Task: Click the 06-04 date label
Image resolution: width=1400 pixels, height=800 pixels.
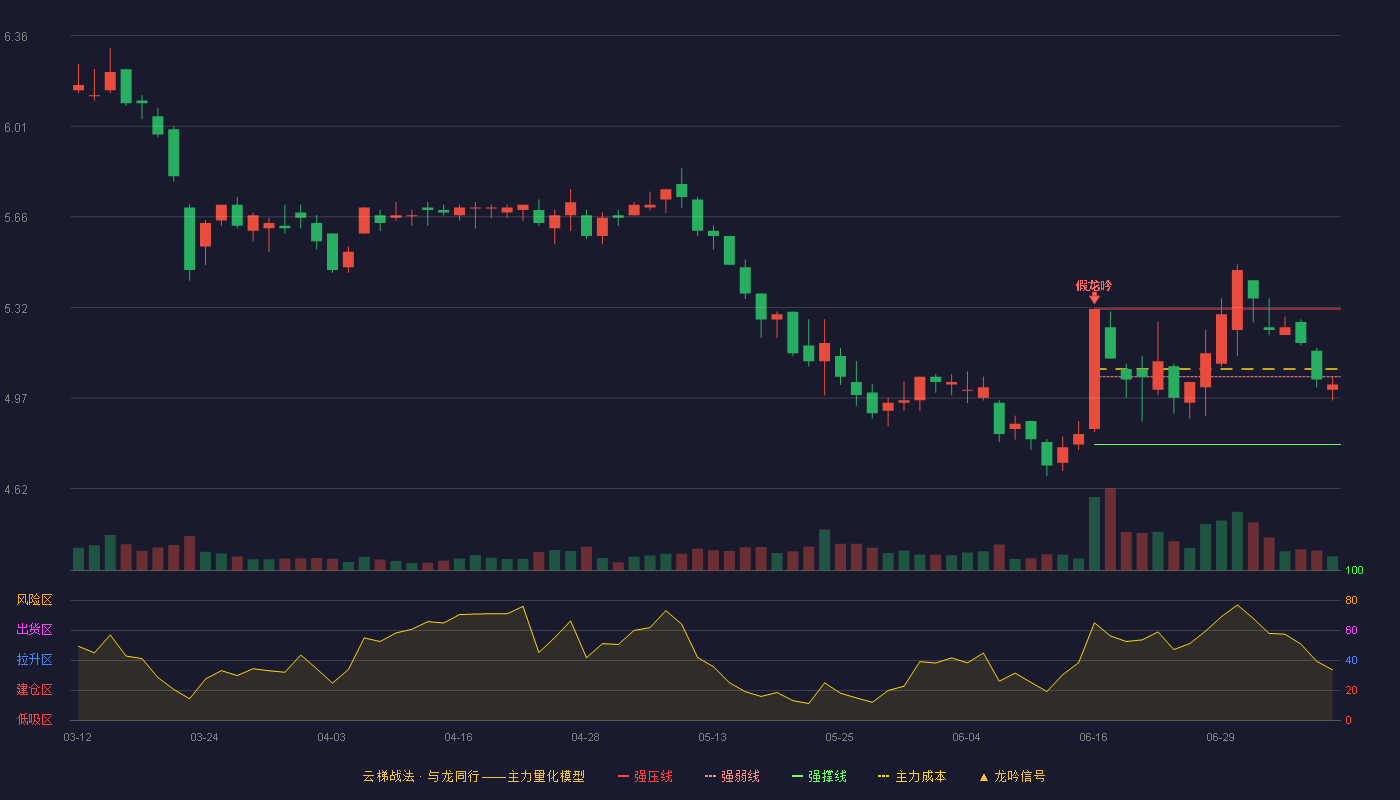Action: click(x=966, y=737)
